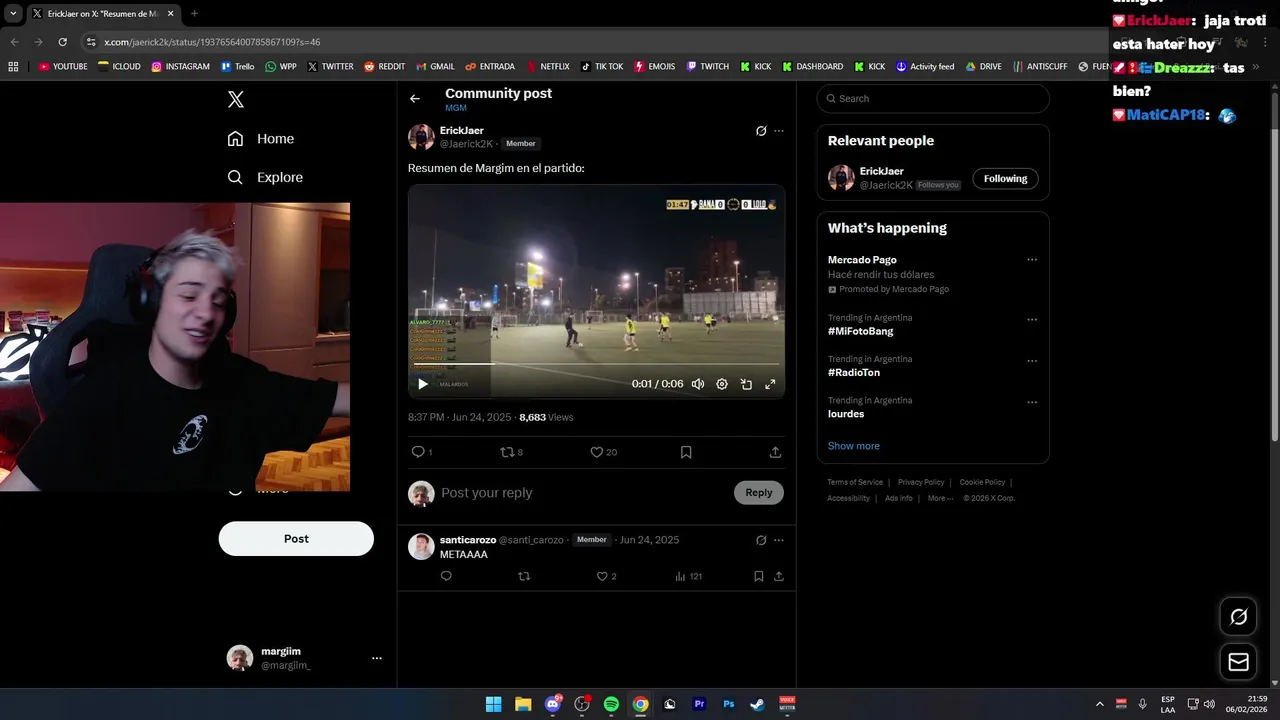Open Premiere Pro from the taskbar

tap(699, 704)
